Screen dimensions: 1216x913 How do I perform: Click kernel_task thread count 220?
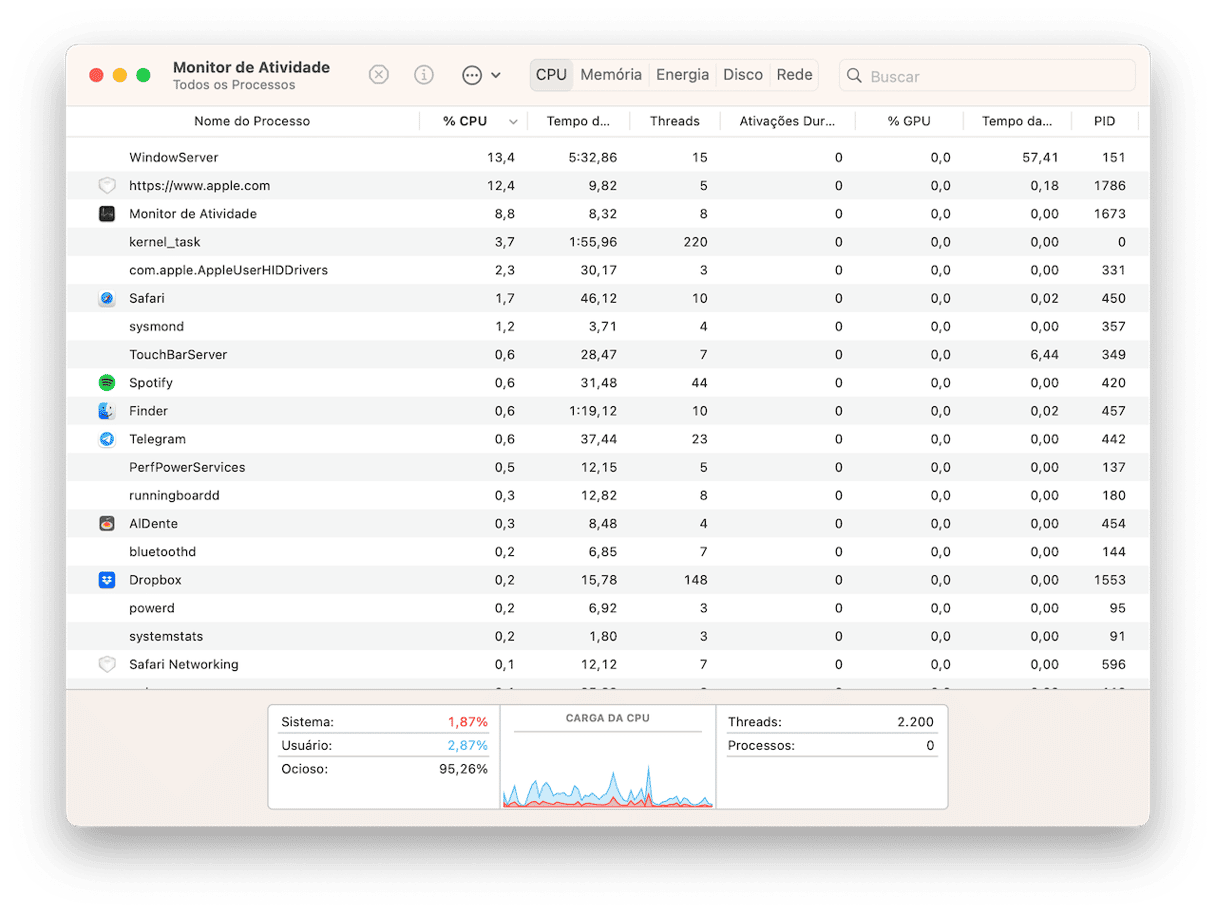pos(695,242)
